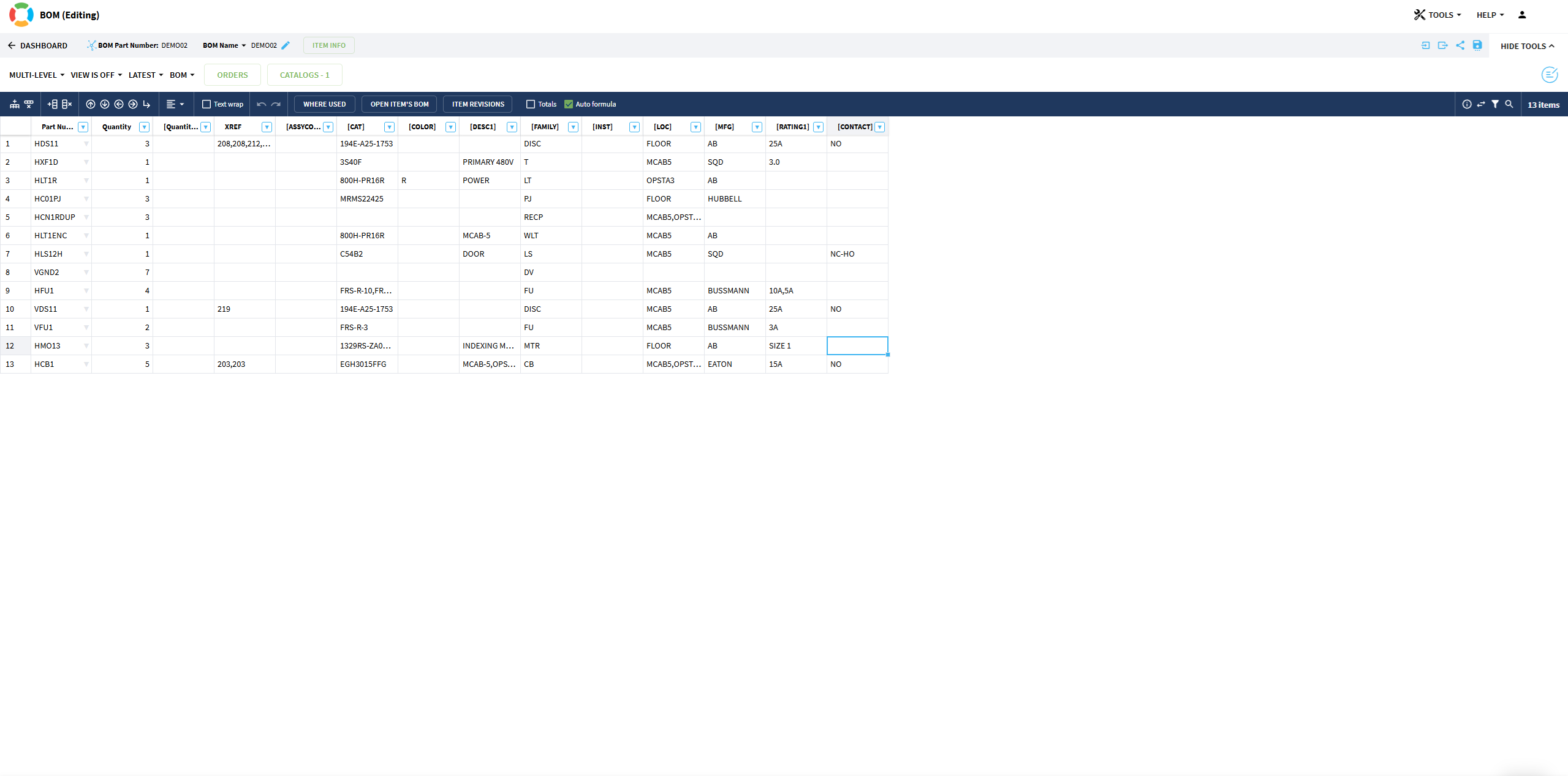Open the text alignment dropdown
The width and height of the screenshot is (1568, 776).
175,104
